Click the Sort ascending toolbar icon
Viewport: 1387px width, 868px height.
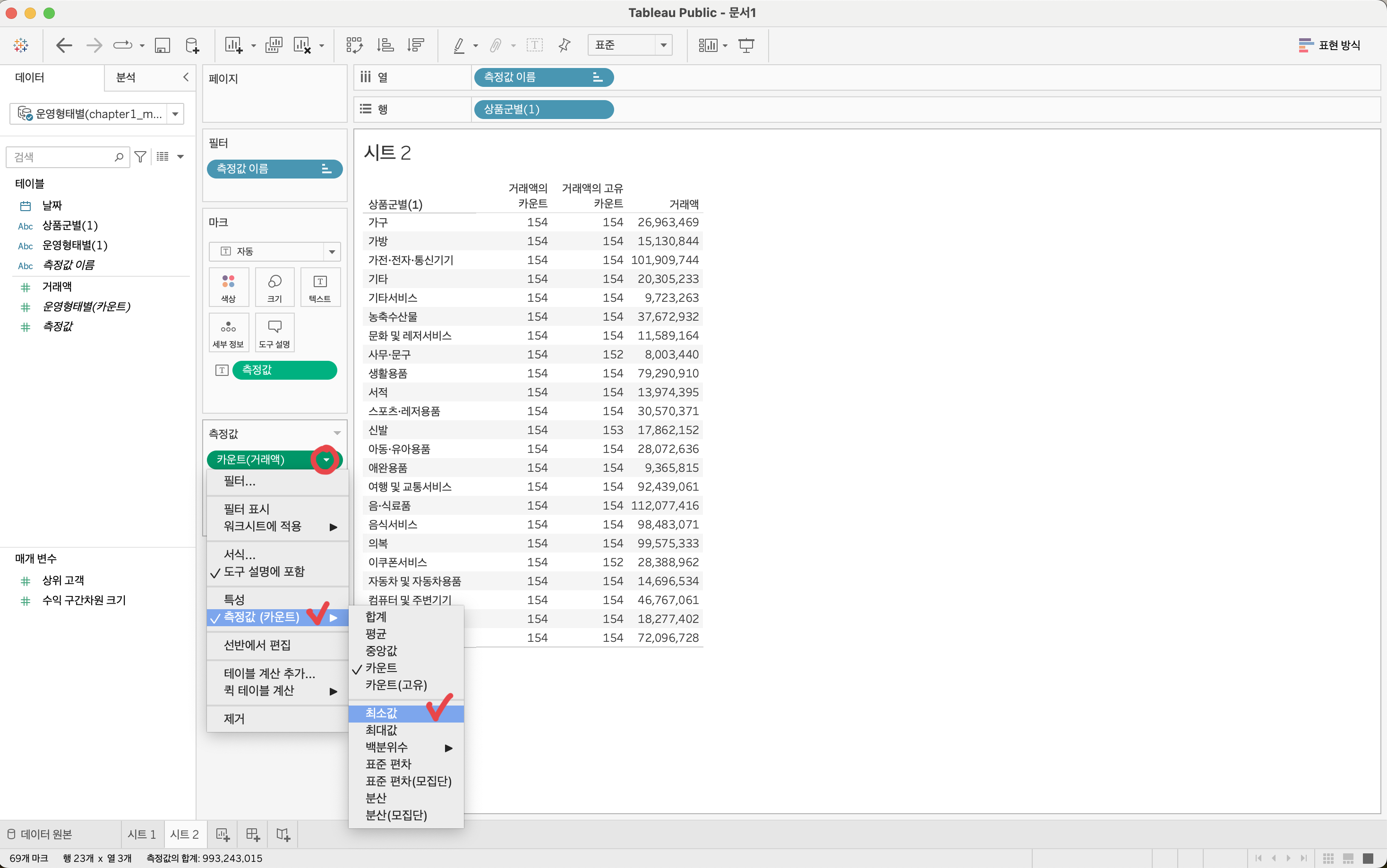(385, 45)
